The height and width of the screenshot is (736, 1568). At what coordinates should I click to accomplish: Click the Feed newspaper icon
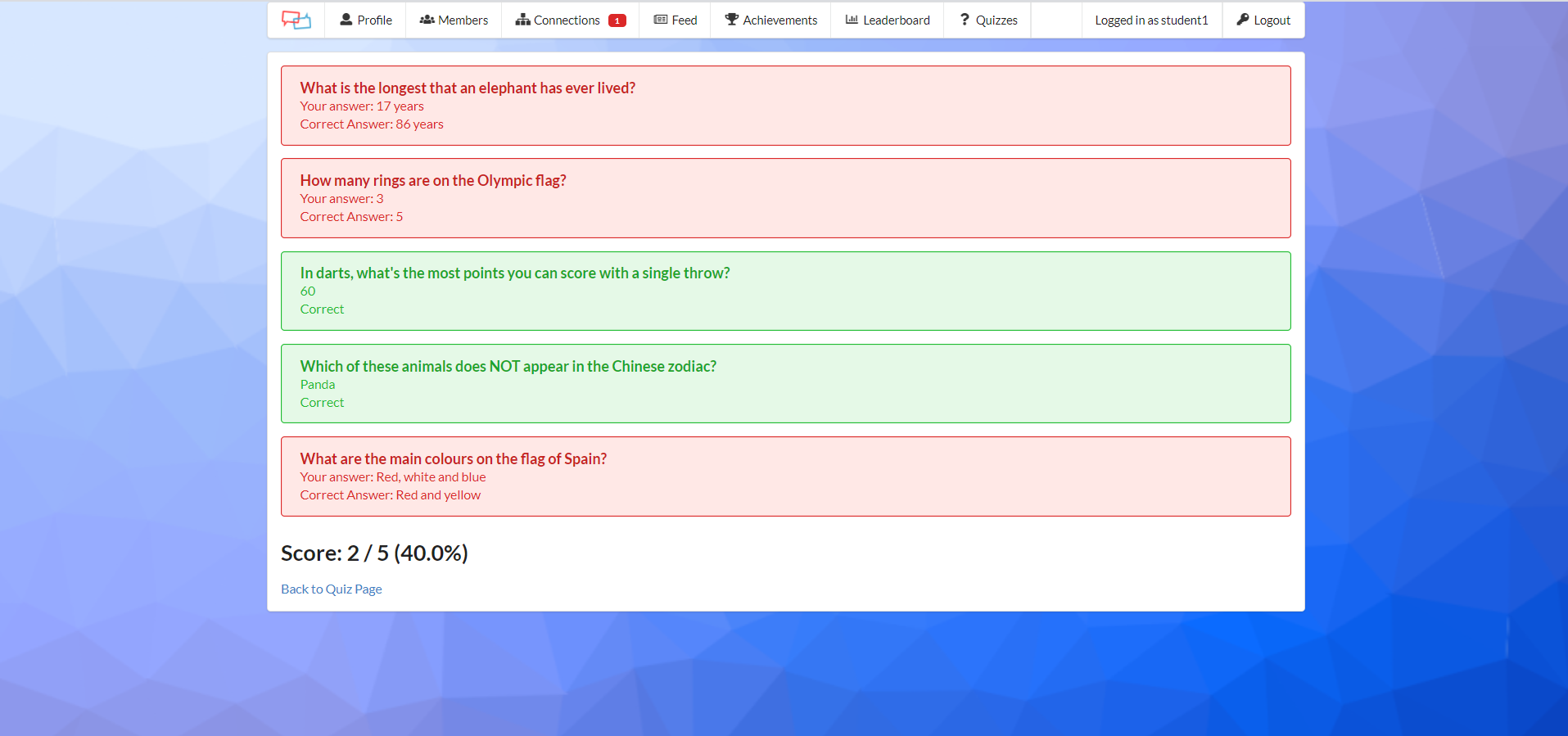point(661,20)
